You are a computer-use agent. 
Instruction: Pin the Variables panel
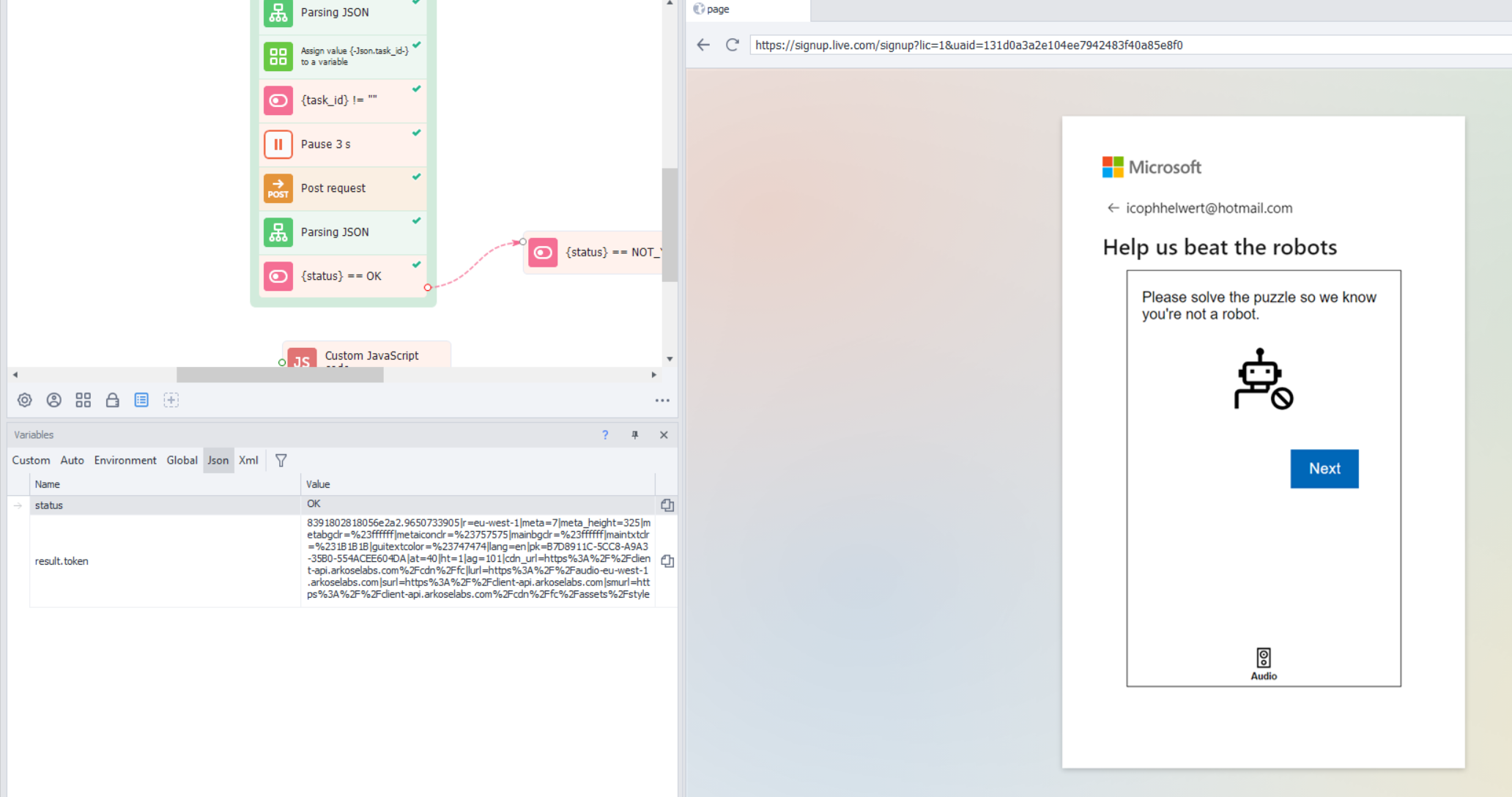(x=634, y=435)
